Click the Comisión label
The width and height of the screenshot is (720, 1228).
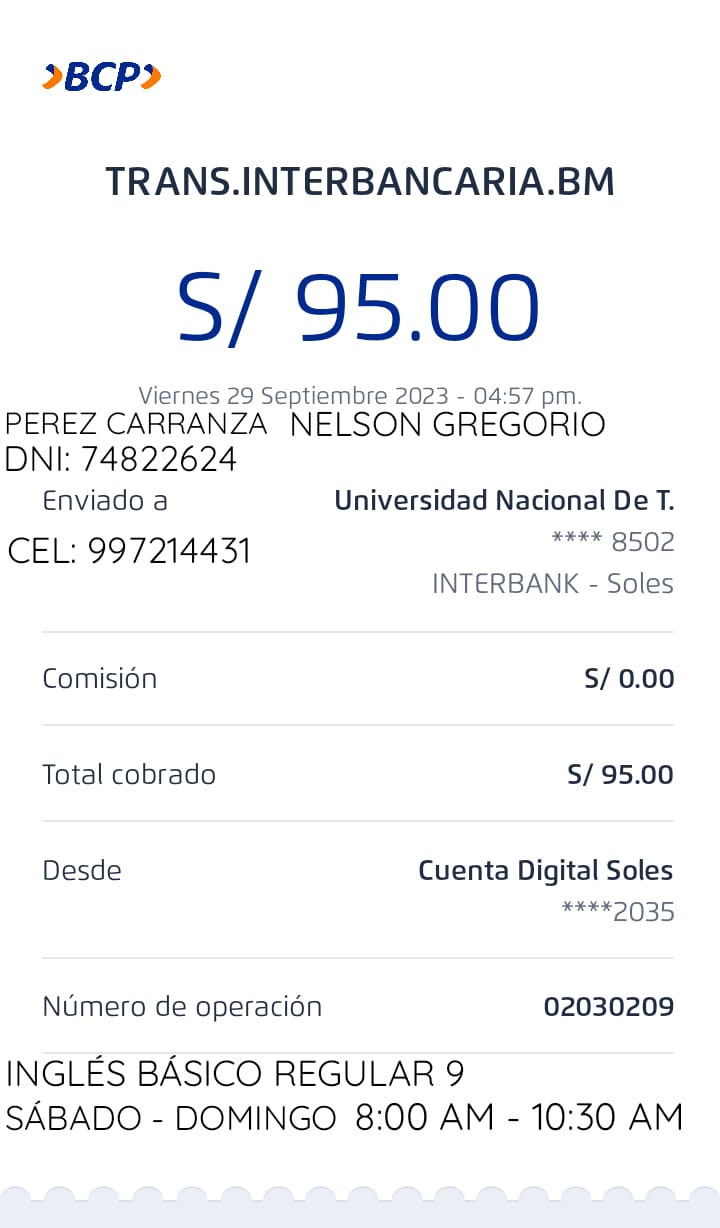[x=100, y=678]
